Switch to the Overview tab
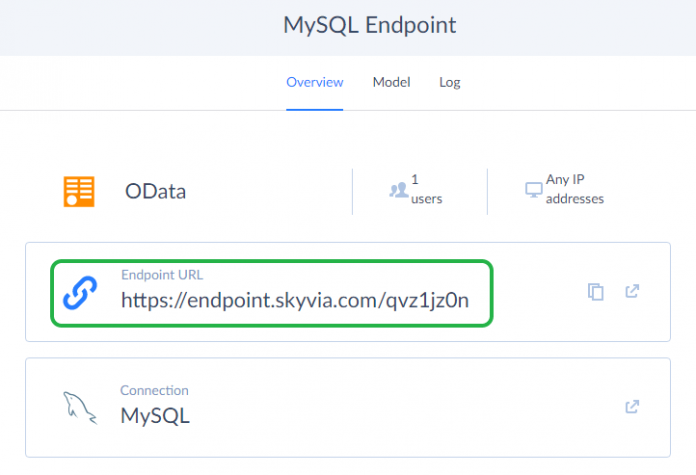The height and width of the screenshot is (475, 696). [x=314, y=82]
